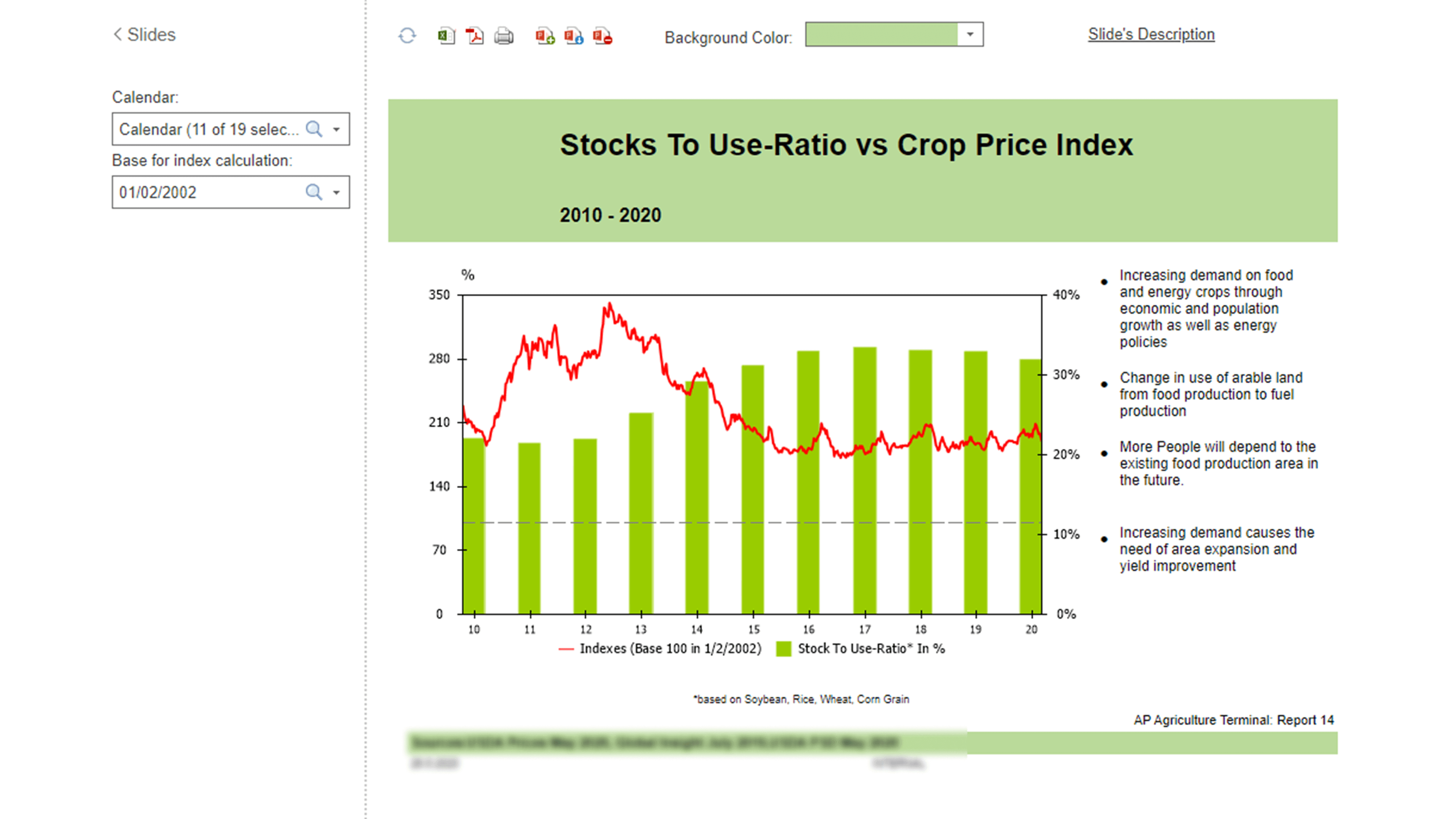The width and height of the screenshot is (1456, 819).
Task: Export the slide as PDF
Action: (x=474, y=36)
